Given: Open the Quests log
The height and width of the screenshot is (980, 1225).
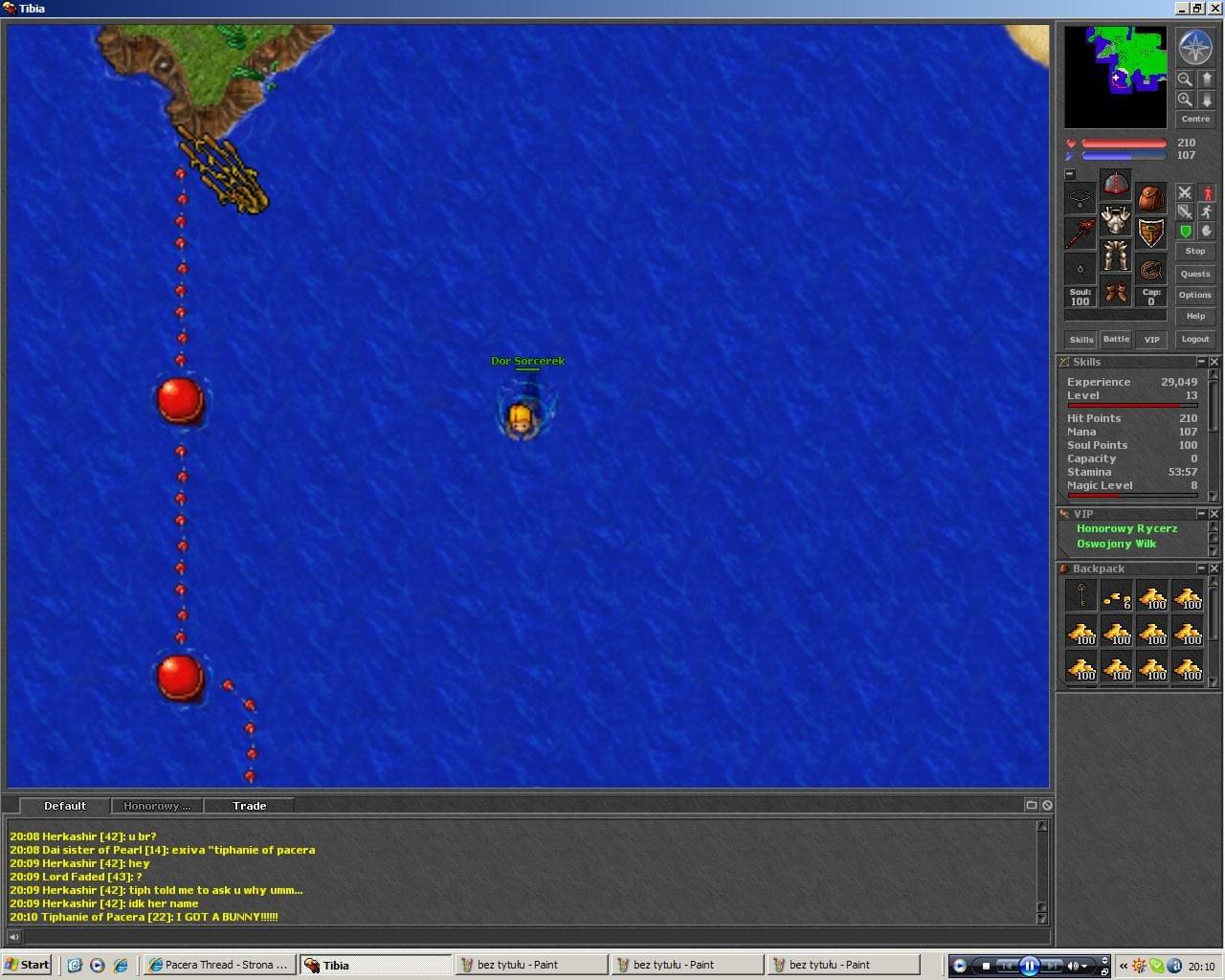Looking at the screenshot, I should 1195,274.
